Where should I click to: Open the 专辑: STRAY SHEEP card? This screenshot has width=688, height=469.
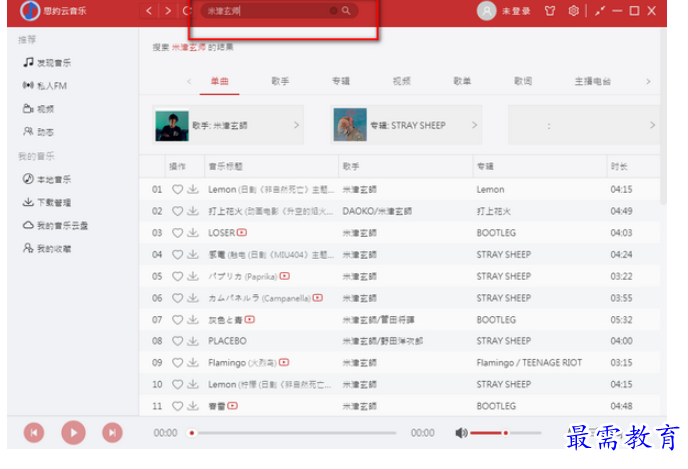406,125
